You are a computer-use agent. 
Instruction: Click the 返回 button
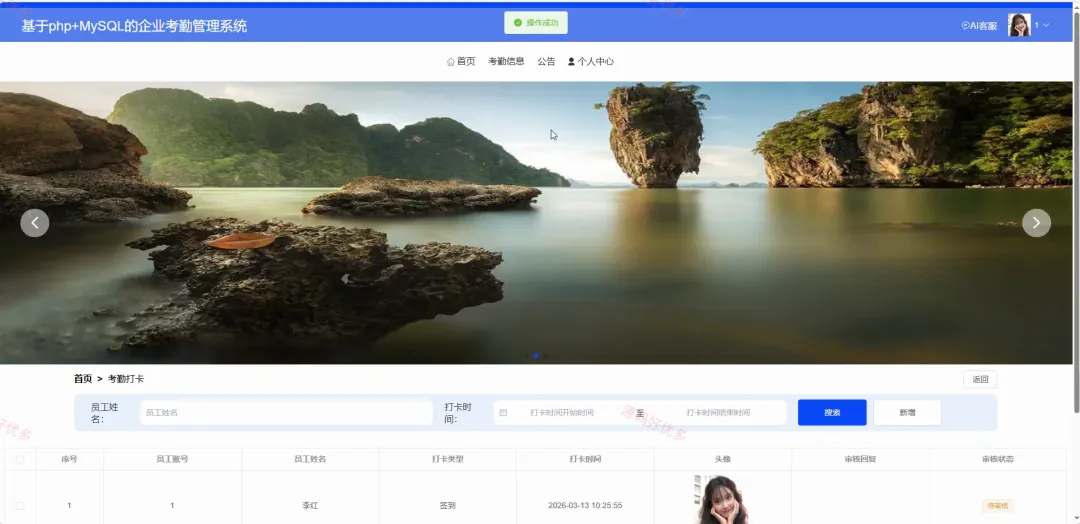[980, 379]
